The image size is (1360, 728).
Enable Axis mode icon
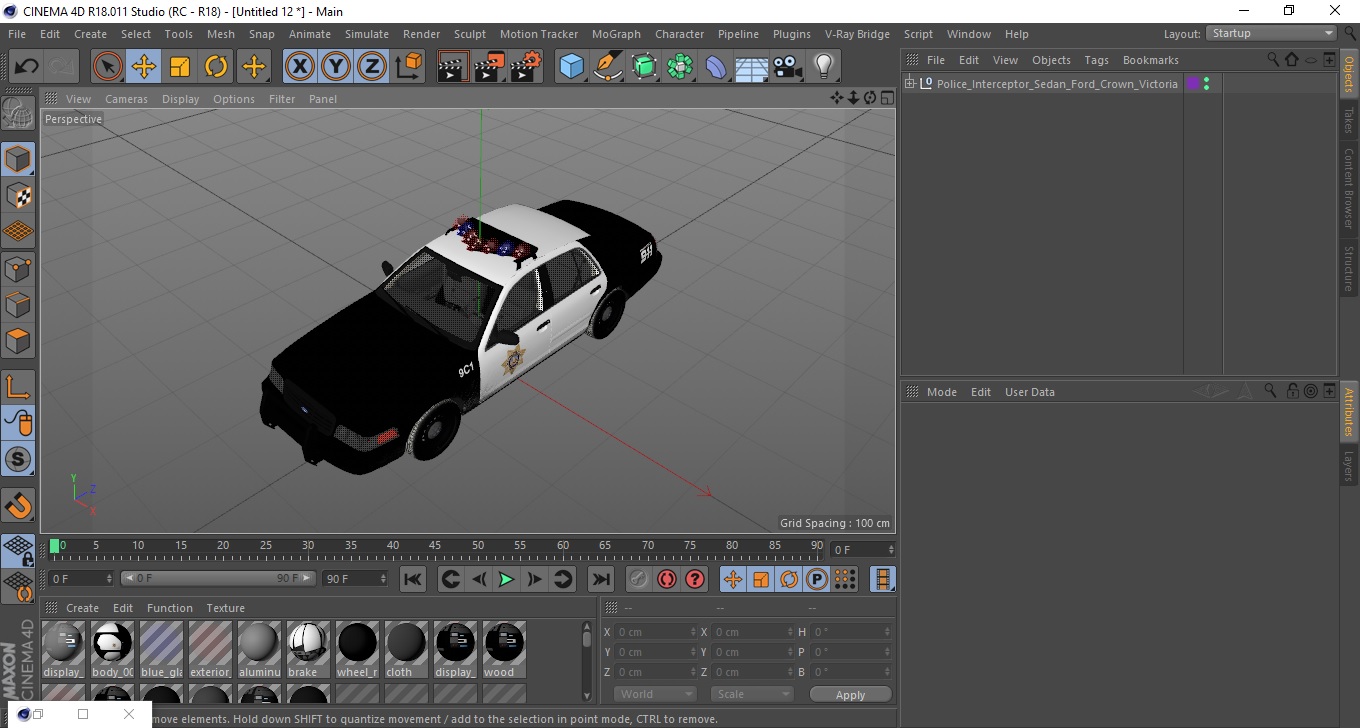[x=18, y=387]
